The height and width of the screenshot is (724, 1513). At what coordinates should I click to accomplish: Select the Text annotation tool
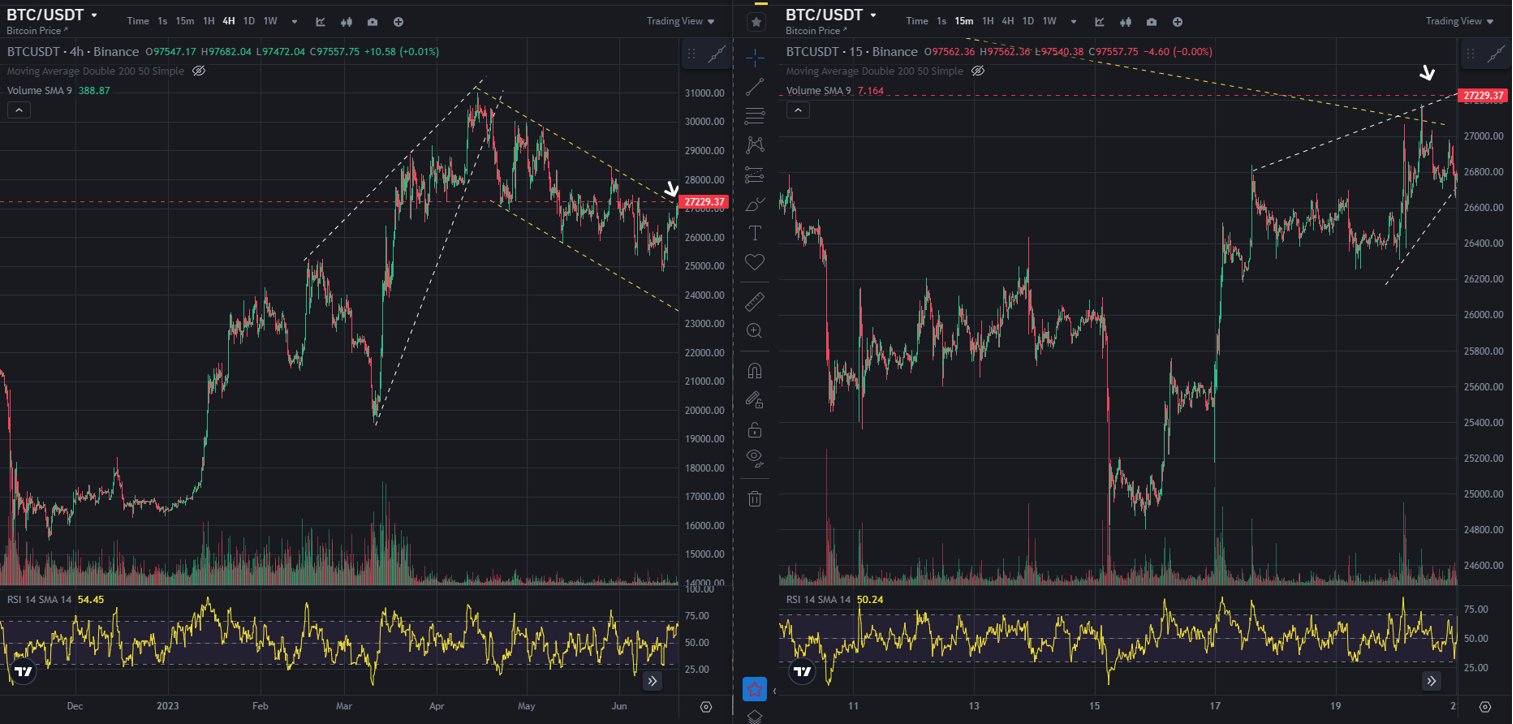755,233
